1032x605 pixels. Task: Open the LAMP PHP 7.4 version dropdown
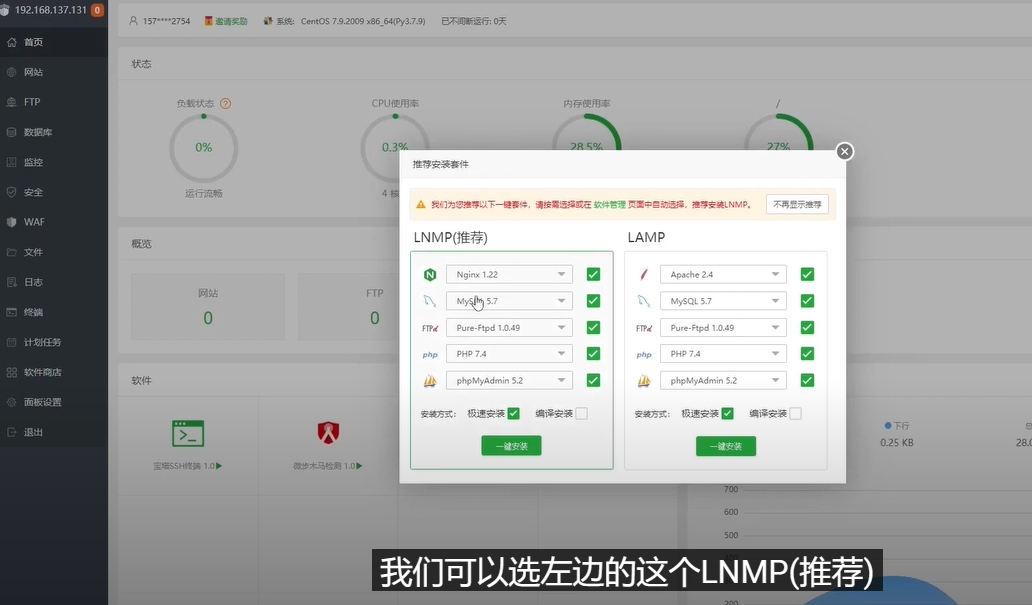[723, 354]
